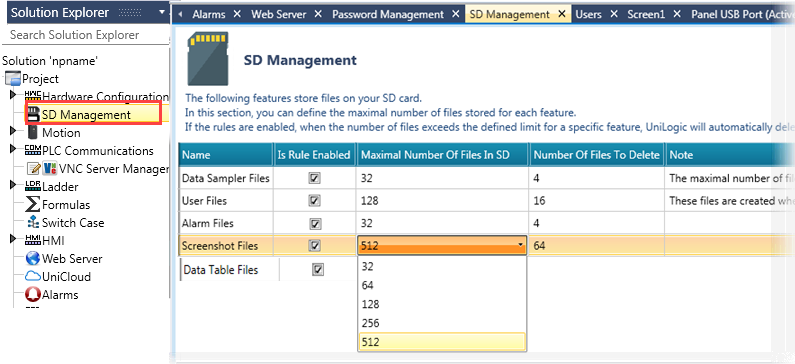Click the Search Solution Explorer field

[85, 35]
